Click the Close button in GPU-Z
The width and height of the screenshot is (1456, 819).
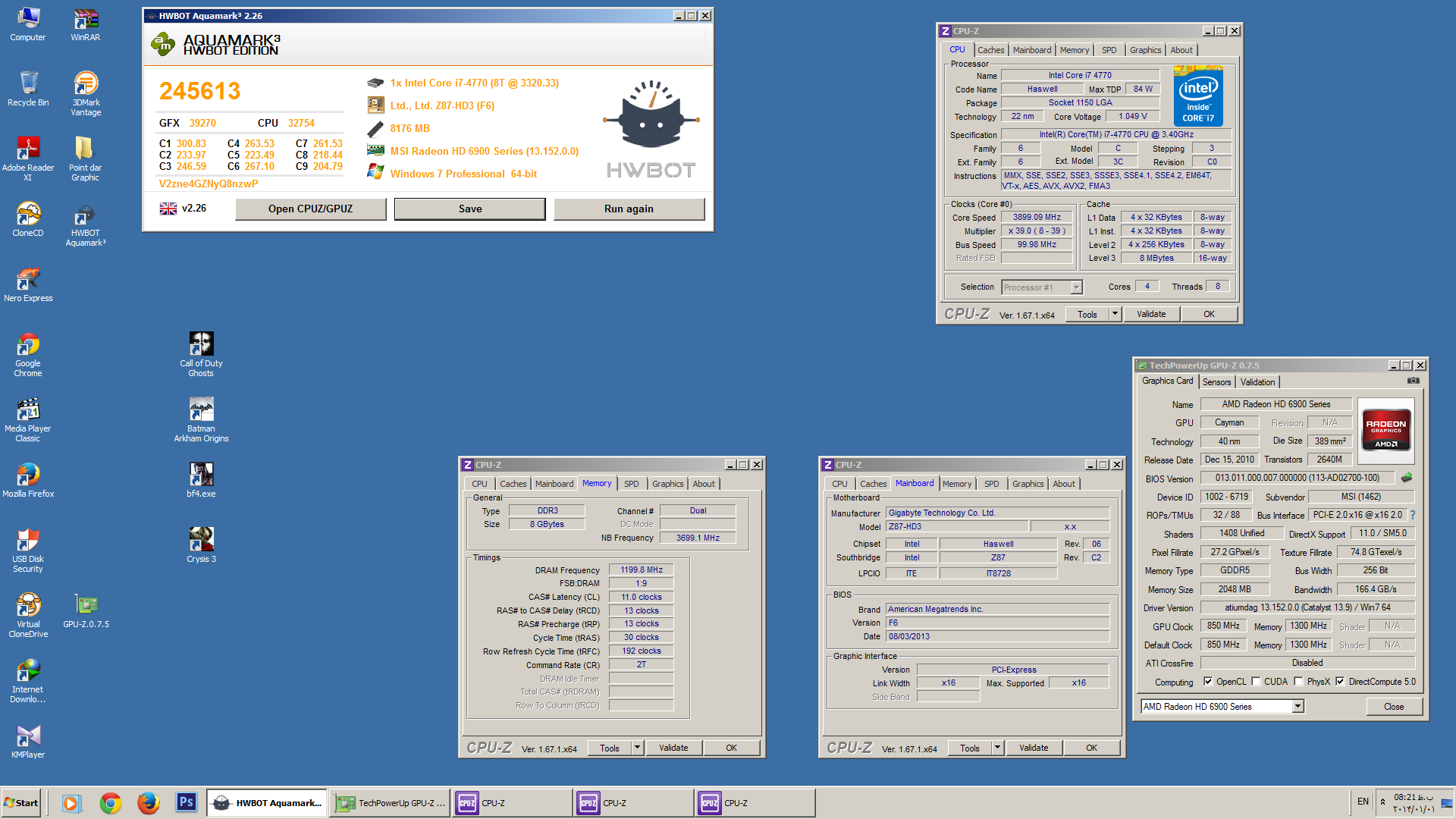pos(1394,706)
